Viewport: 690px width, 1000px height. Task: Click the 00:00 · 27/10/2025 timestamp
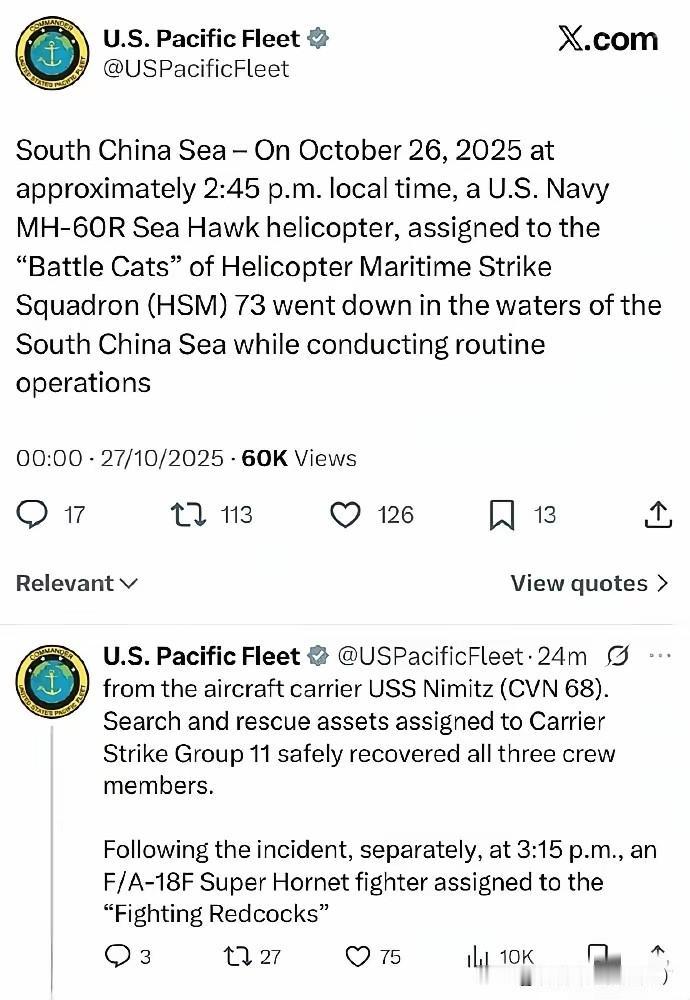coord(120,458)
